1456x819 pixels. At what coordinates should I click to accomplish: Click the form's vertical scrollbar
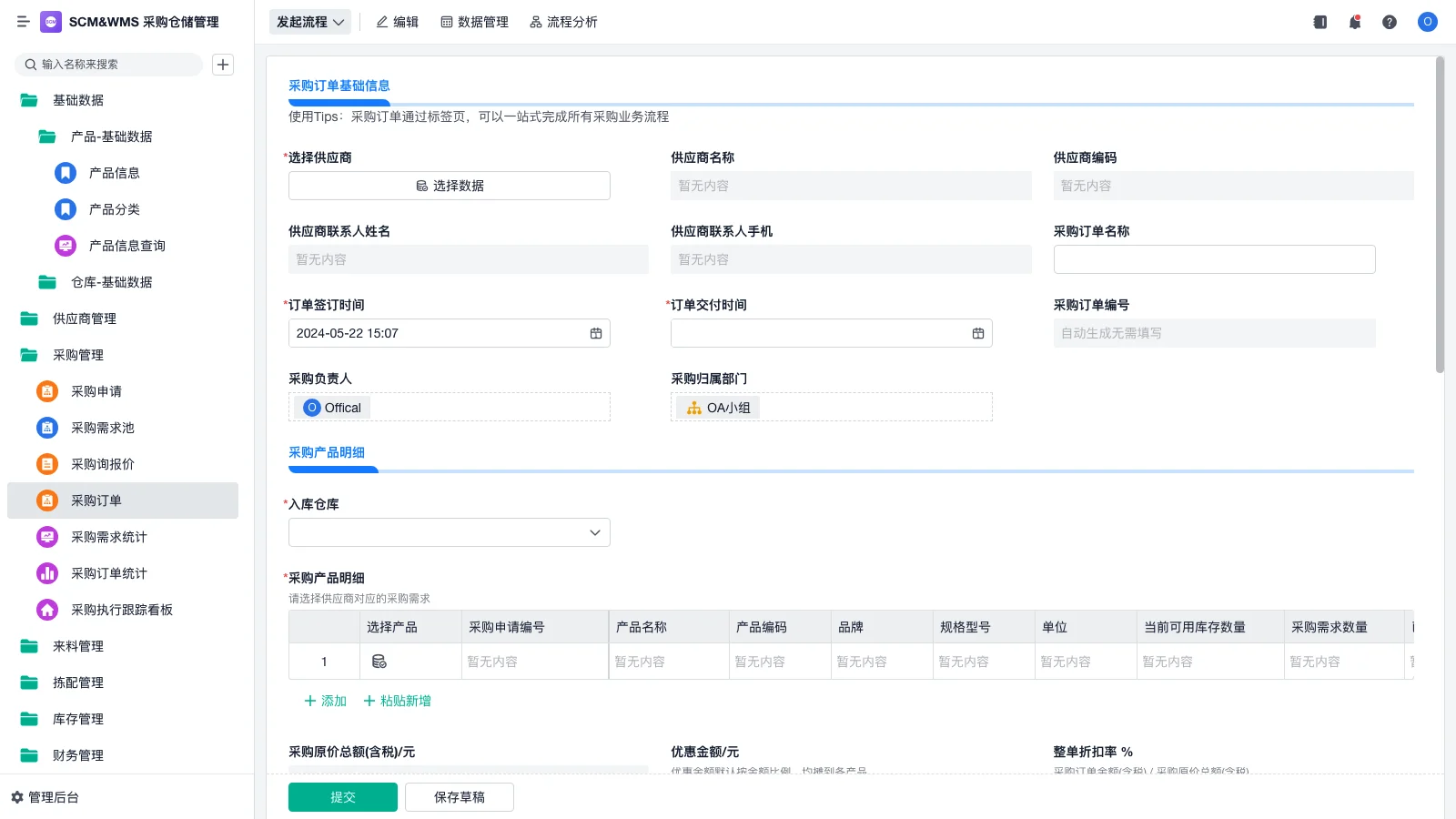point(1440,215)
